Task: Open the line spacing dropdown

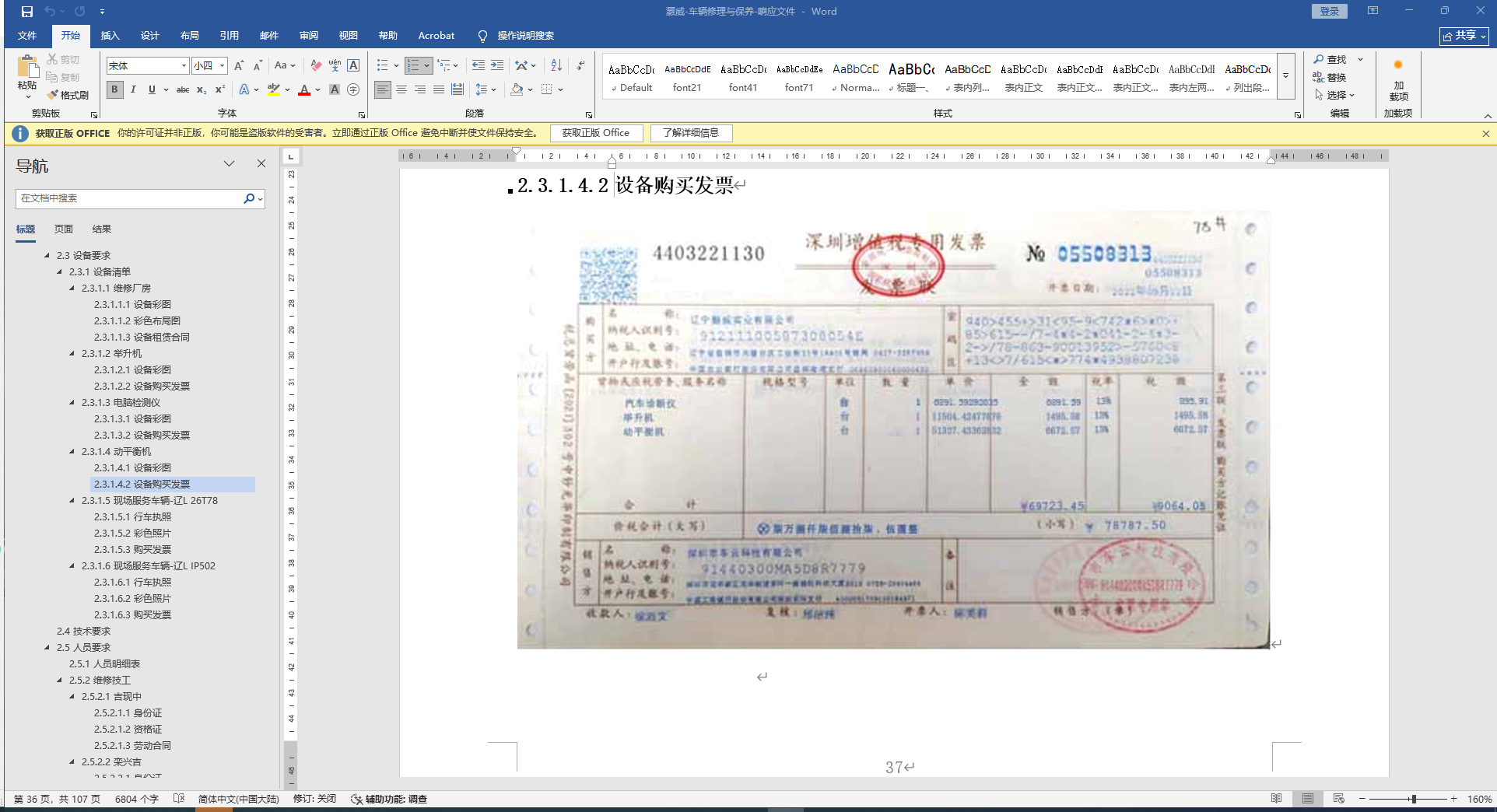Action: pos(486,89)
